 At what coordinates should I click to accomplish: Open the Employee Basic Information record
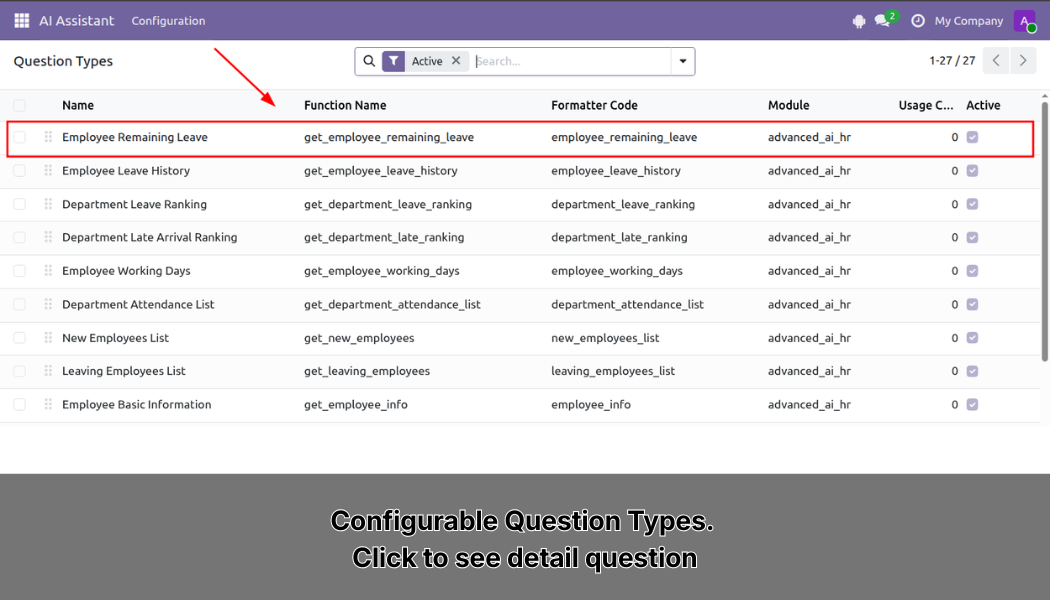tap(137, 404)
